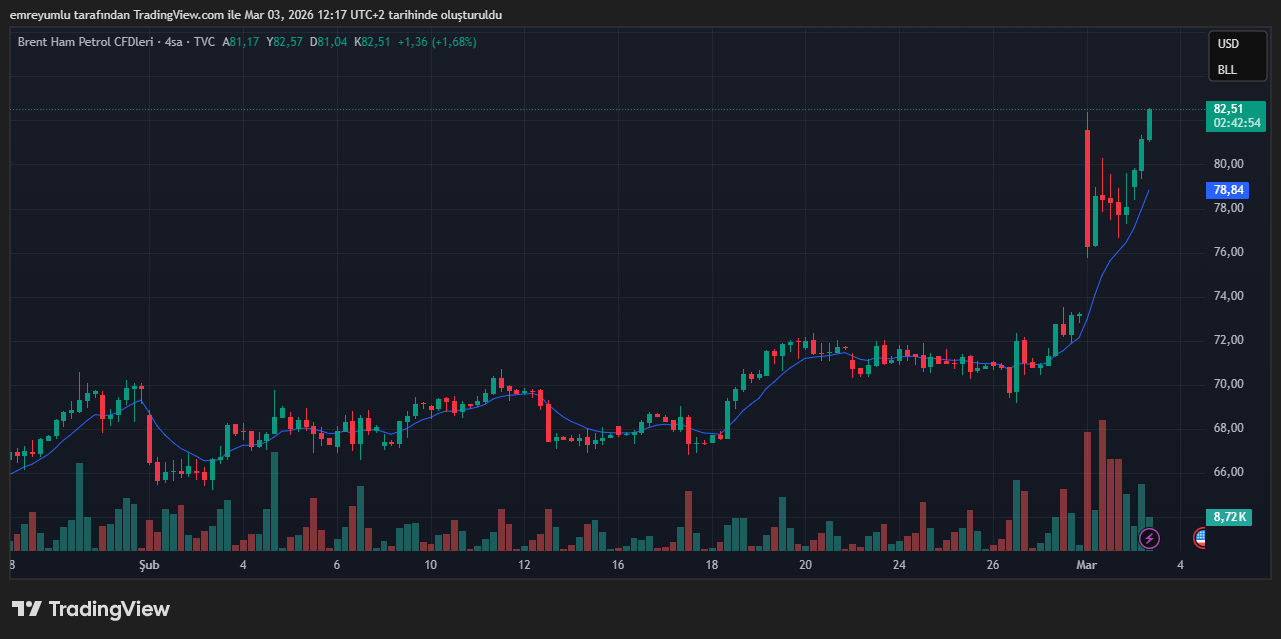Click the open value A81,17 in legend

[x=241, y=42]
